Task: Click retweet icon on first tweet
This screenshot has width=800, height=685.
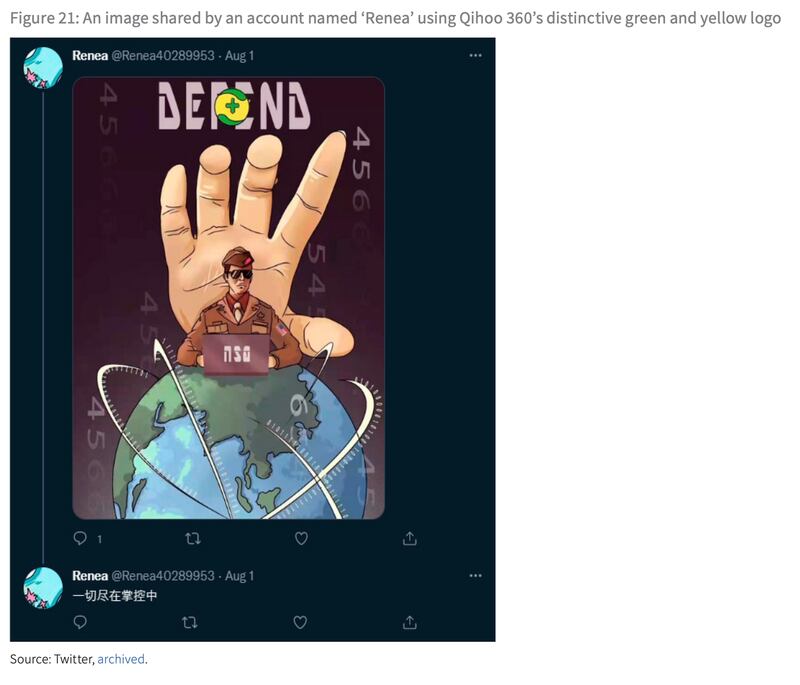Action: tap(193, 538)
